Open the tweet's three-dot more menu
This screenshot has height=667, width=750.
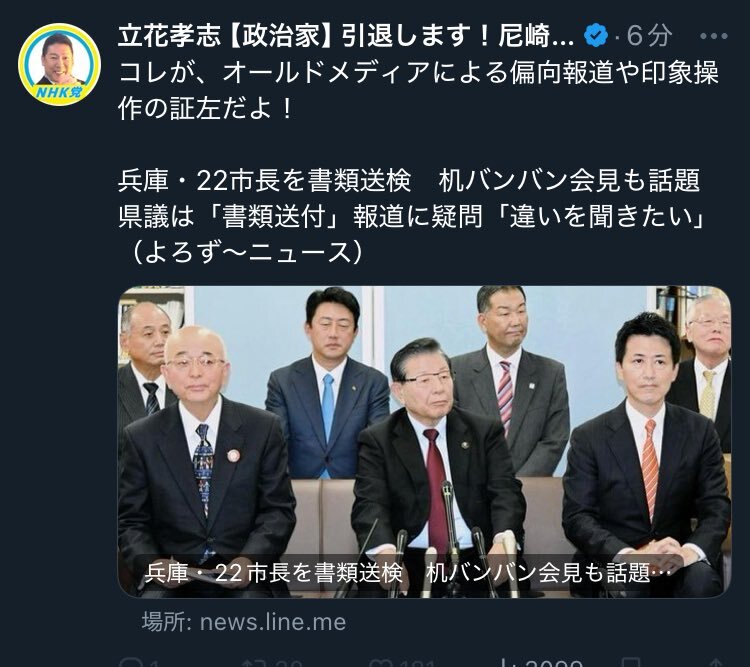[713, 36]
